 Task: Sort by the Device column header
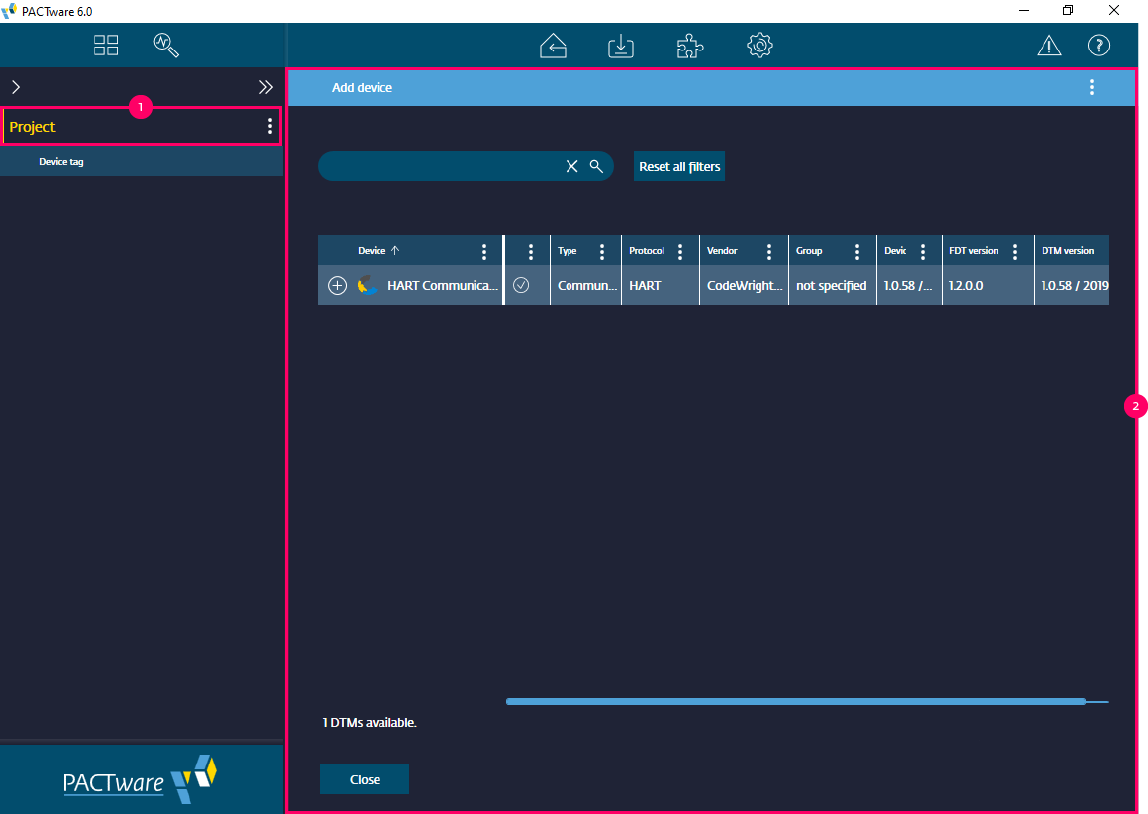(379, 250)
